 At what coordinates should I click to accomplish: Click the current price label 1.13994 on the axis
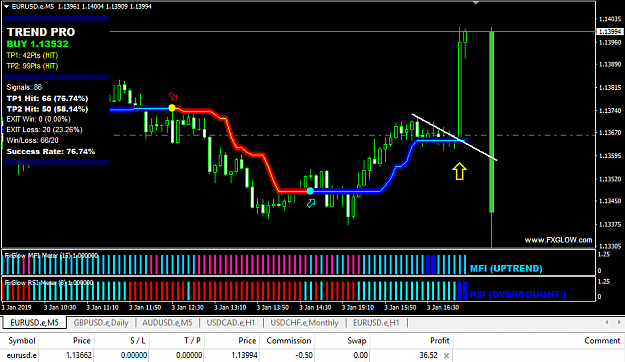[610, 31]
